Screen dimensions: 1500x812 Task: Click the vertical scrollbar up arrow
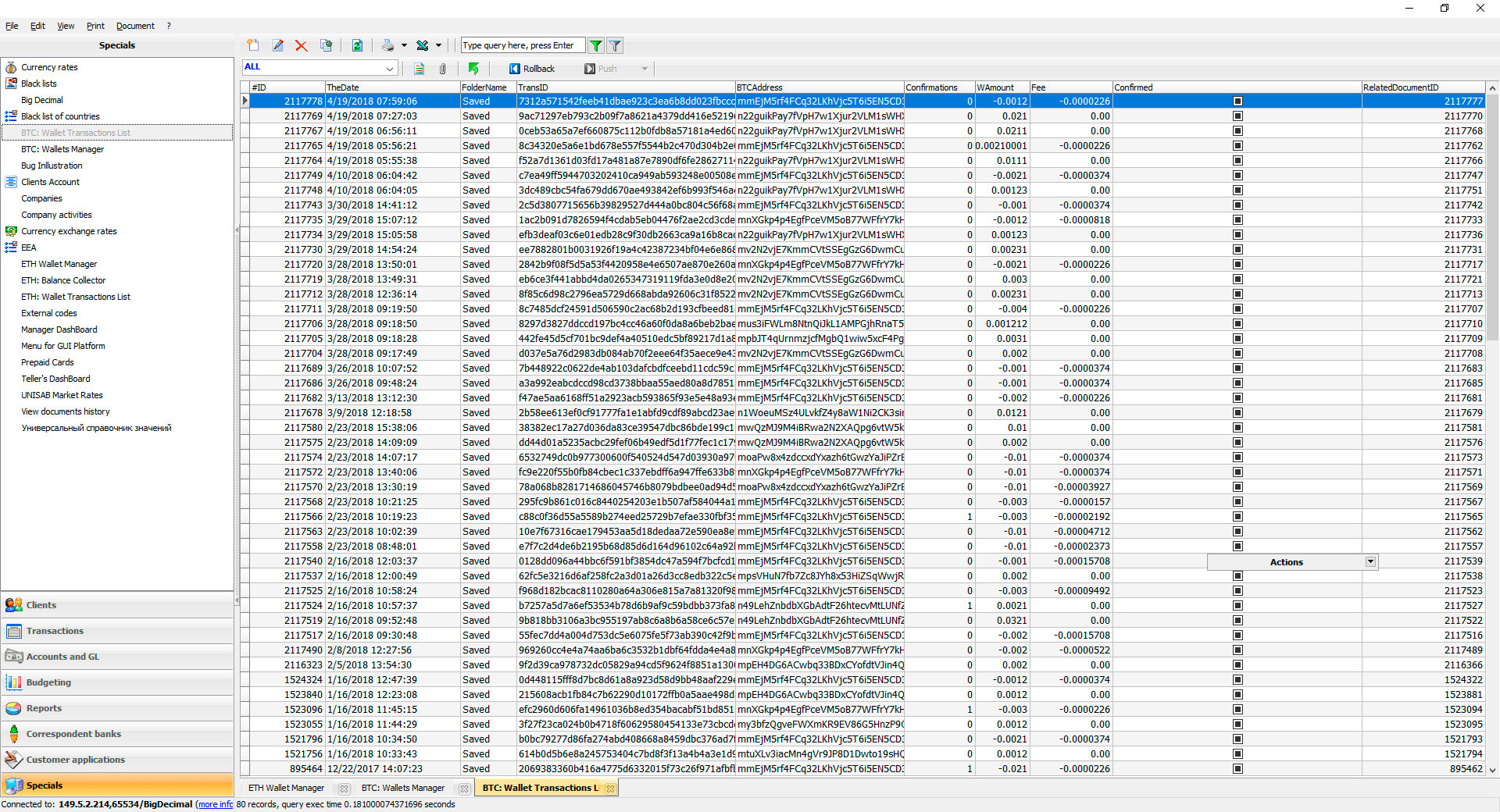pyautogui.click(x=1492, y=88)
